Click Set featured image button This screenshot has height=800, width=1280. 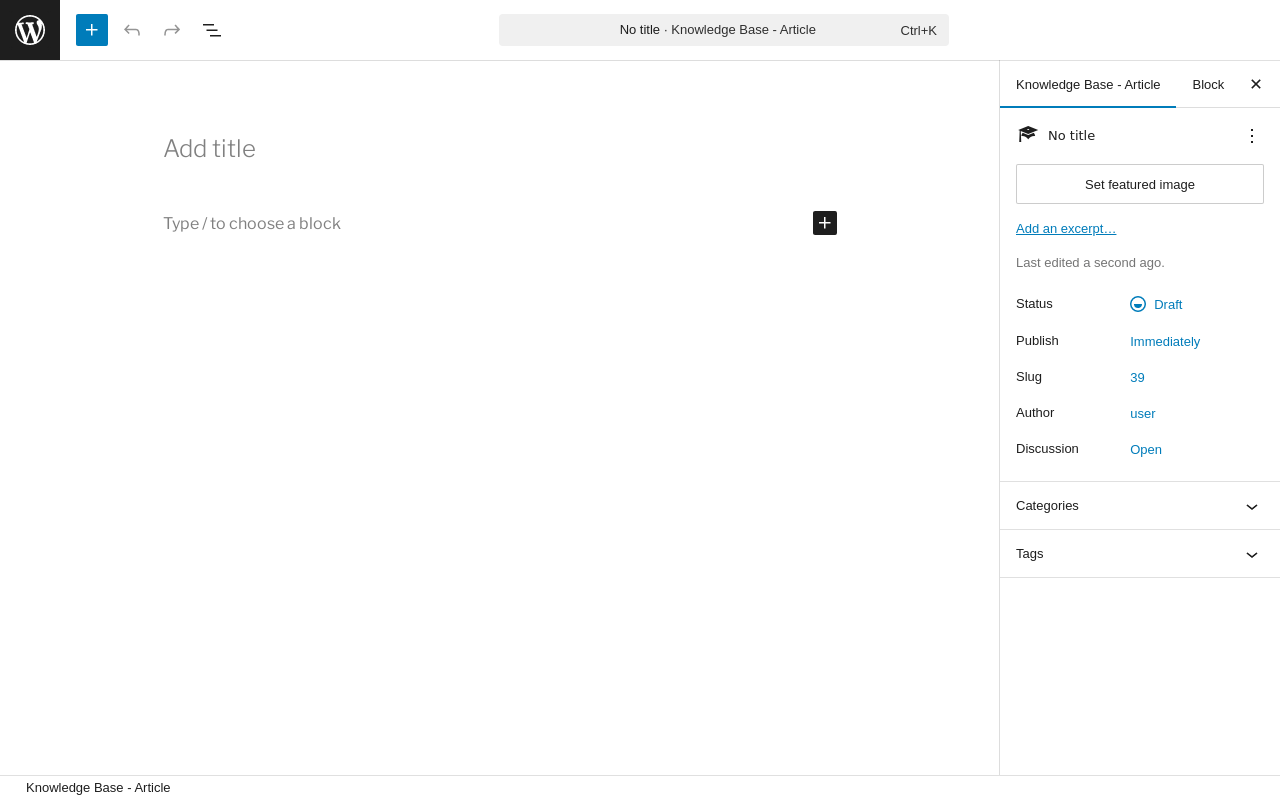pyautogui.click(x=1140, y=184)
